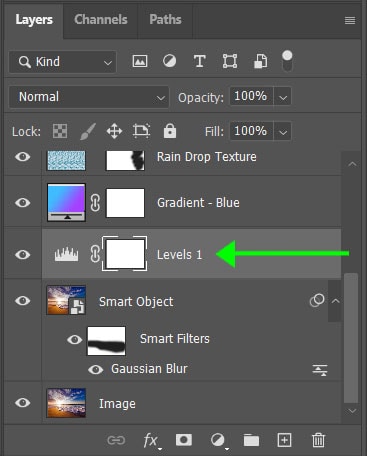
Task: Switch to the Channels tab
Action: (101, 20)
